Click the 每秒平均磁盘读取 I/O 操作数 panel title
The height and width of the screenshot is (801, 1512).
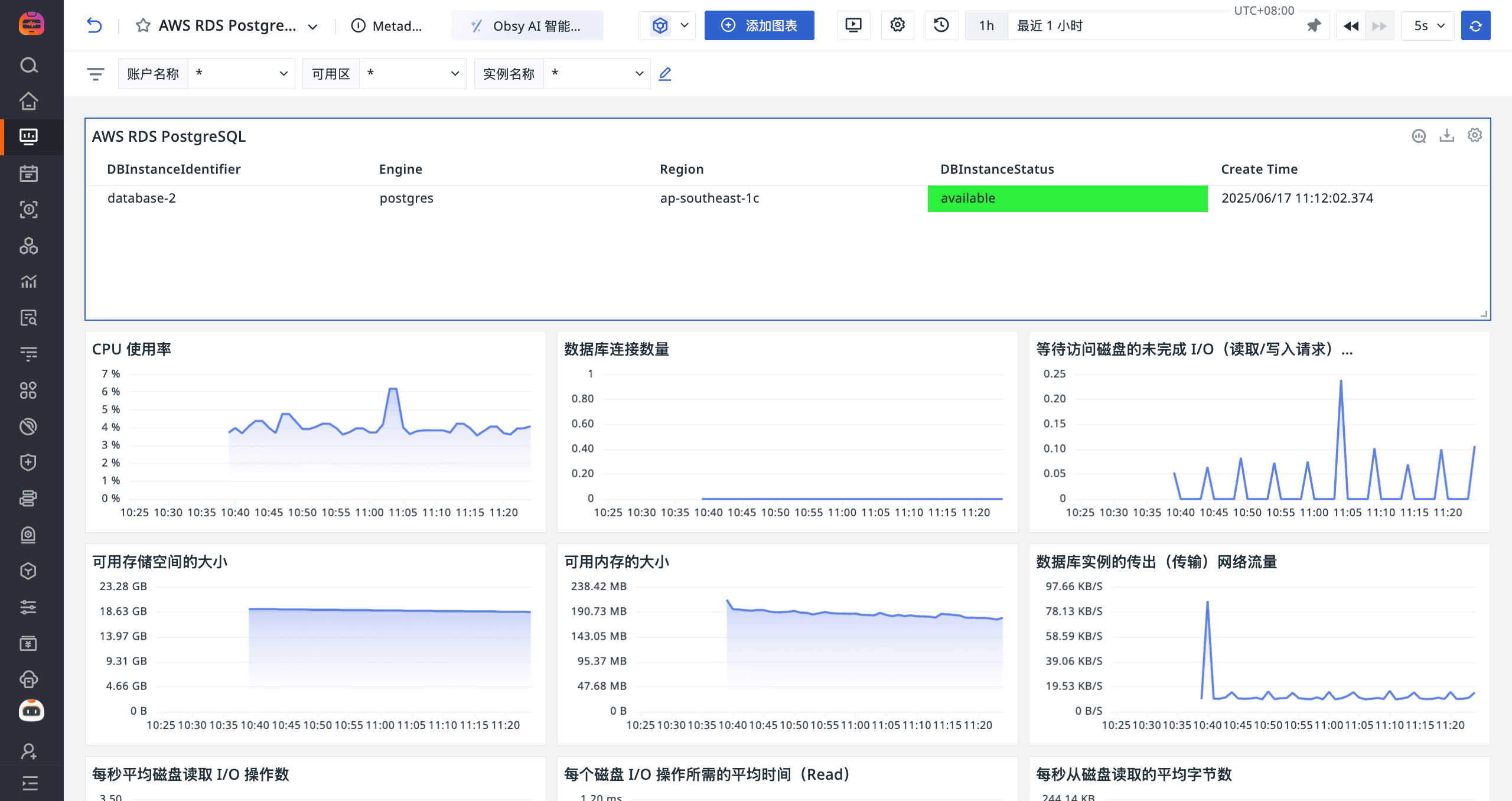coord(191,774)
